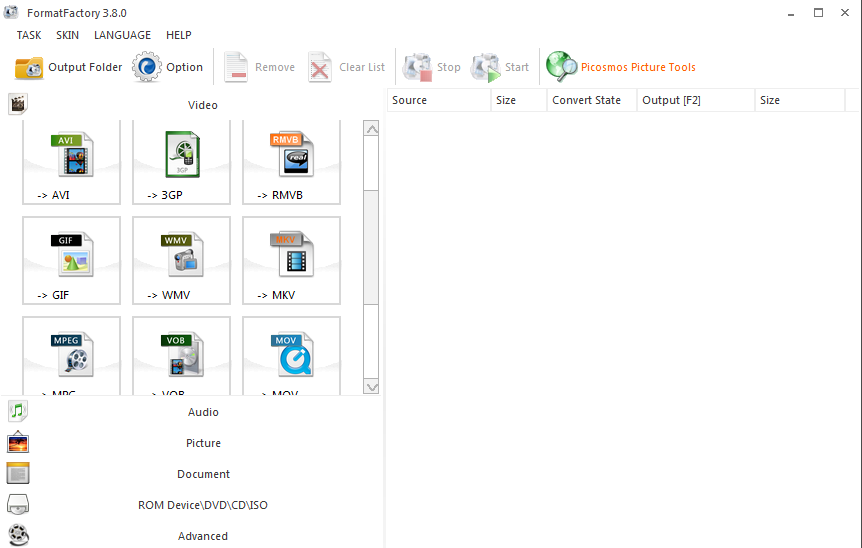Click the video list scroll up arrow
862x548 pixels.
coord(372,129)
